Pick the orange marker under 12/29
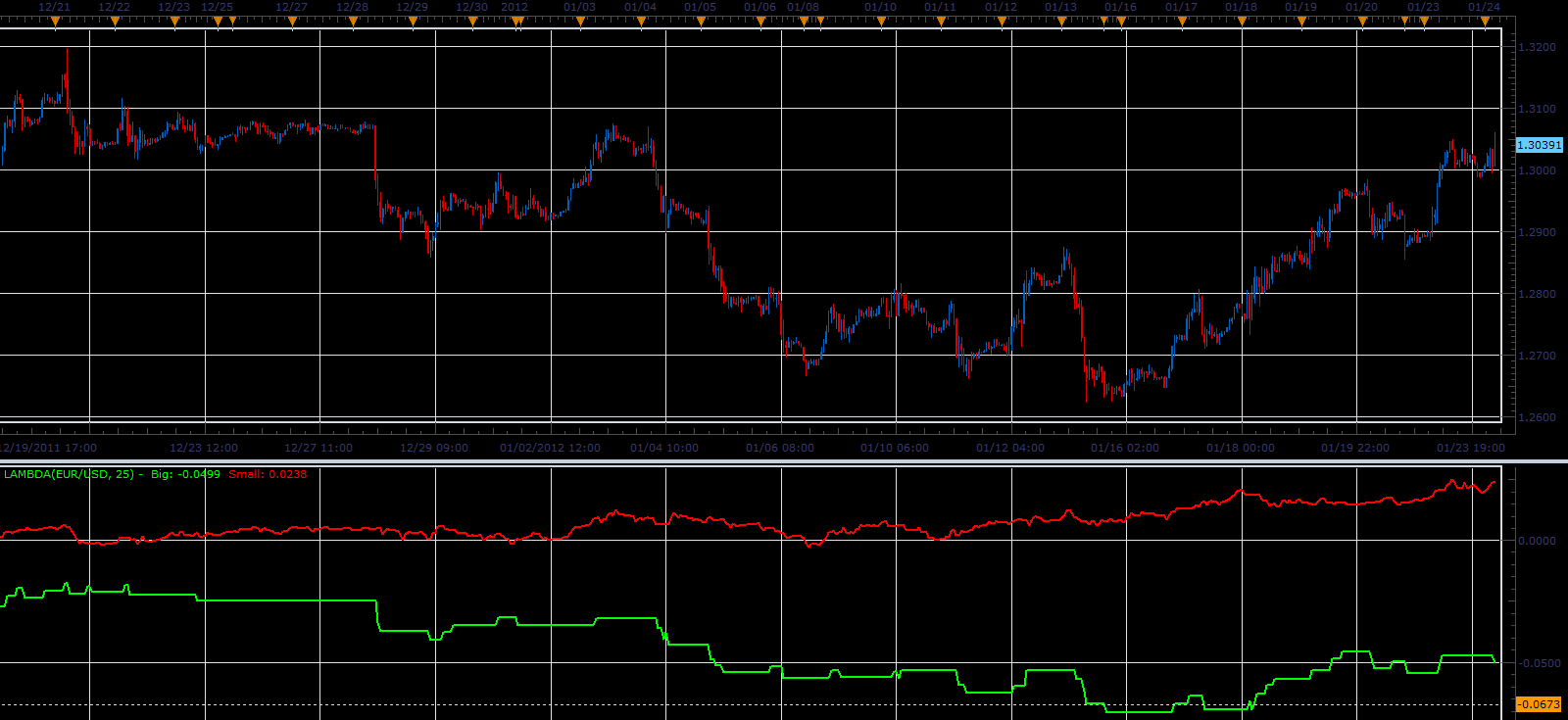 [412, 21]
